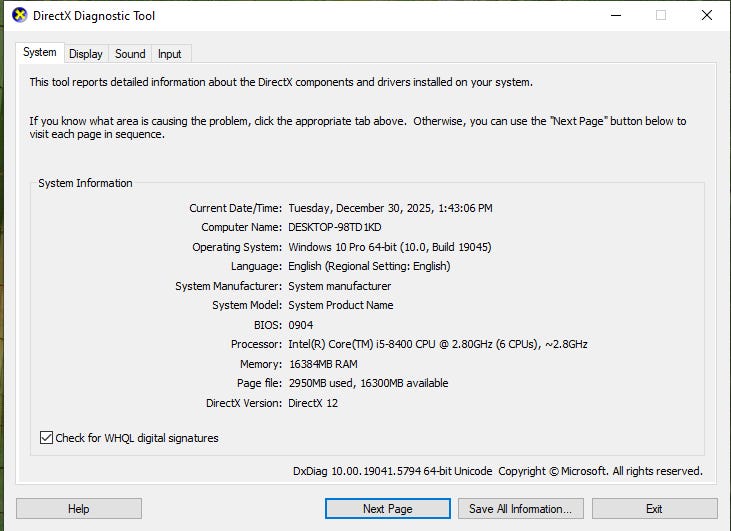The width and height of the screenshot is (731, 531).
Task: Click the Computer Name label
Action: 241,227
